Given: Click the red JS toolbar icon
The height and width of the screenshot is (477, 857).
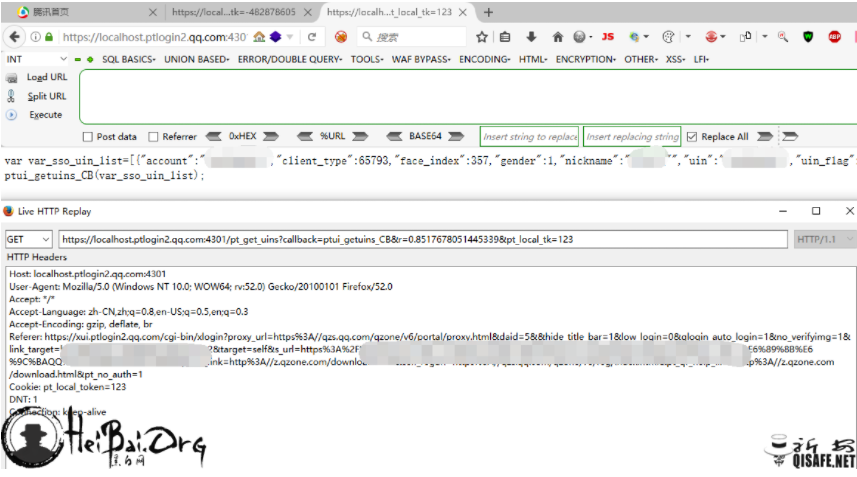Looking at the screenshot, I should click(607, 37).
